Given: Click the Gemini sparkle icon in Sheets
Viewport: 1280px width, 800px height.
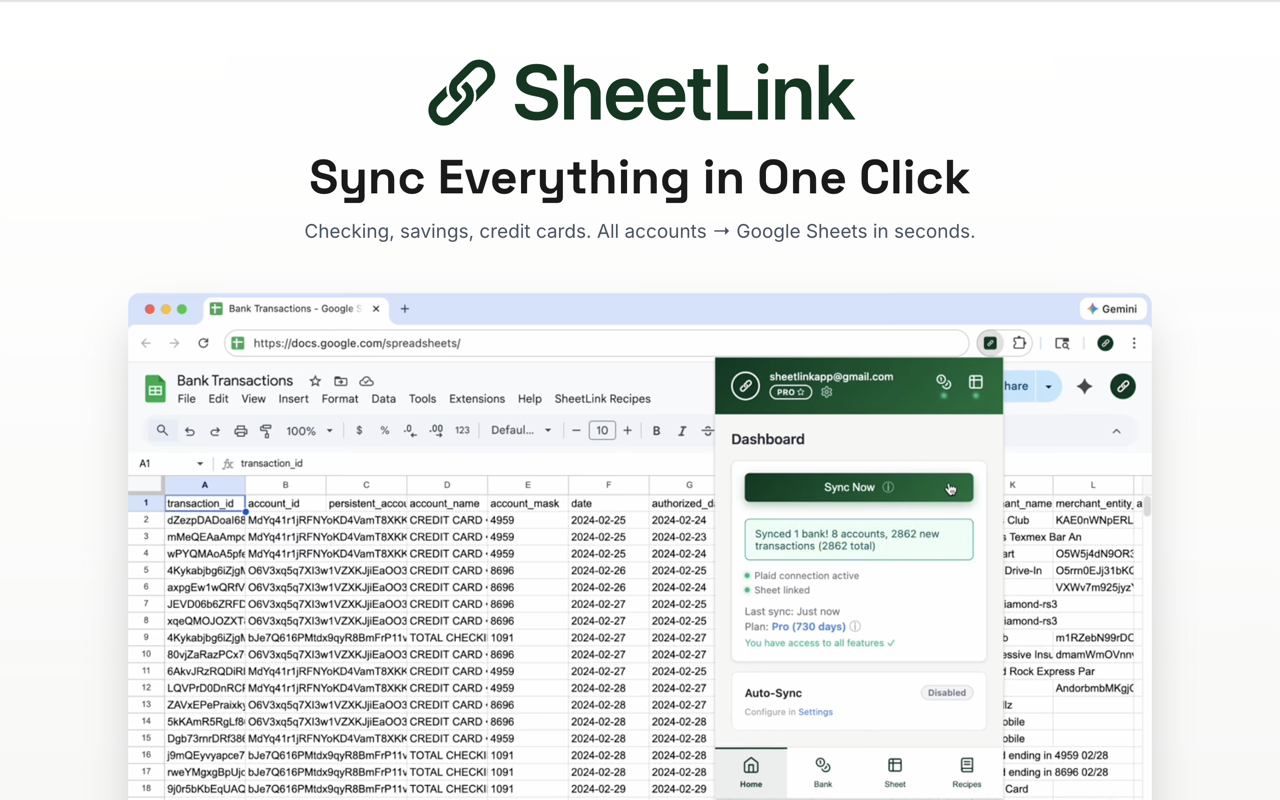Looking at the screenshot, I should pyautogui.click(x=1085, y=387).
